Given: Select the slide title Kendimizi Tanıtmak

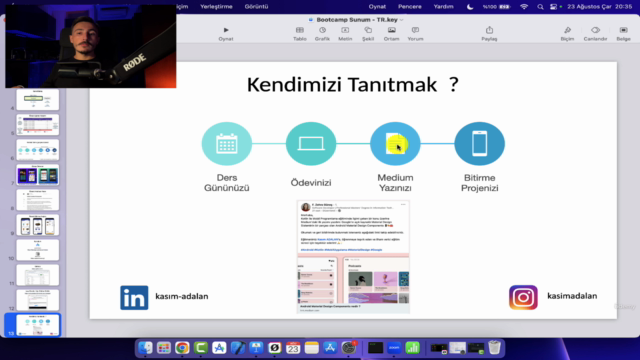Looking at the screenshot, I should (353, 85).
